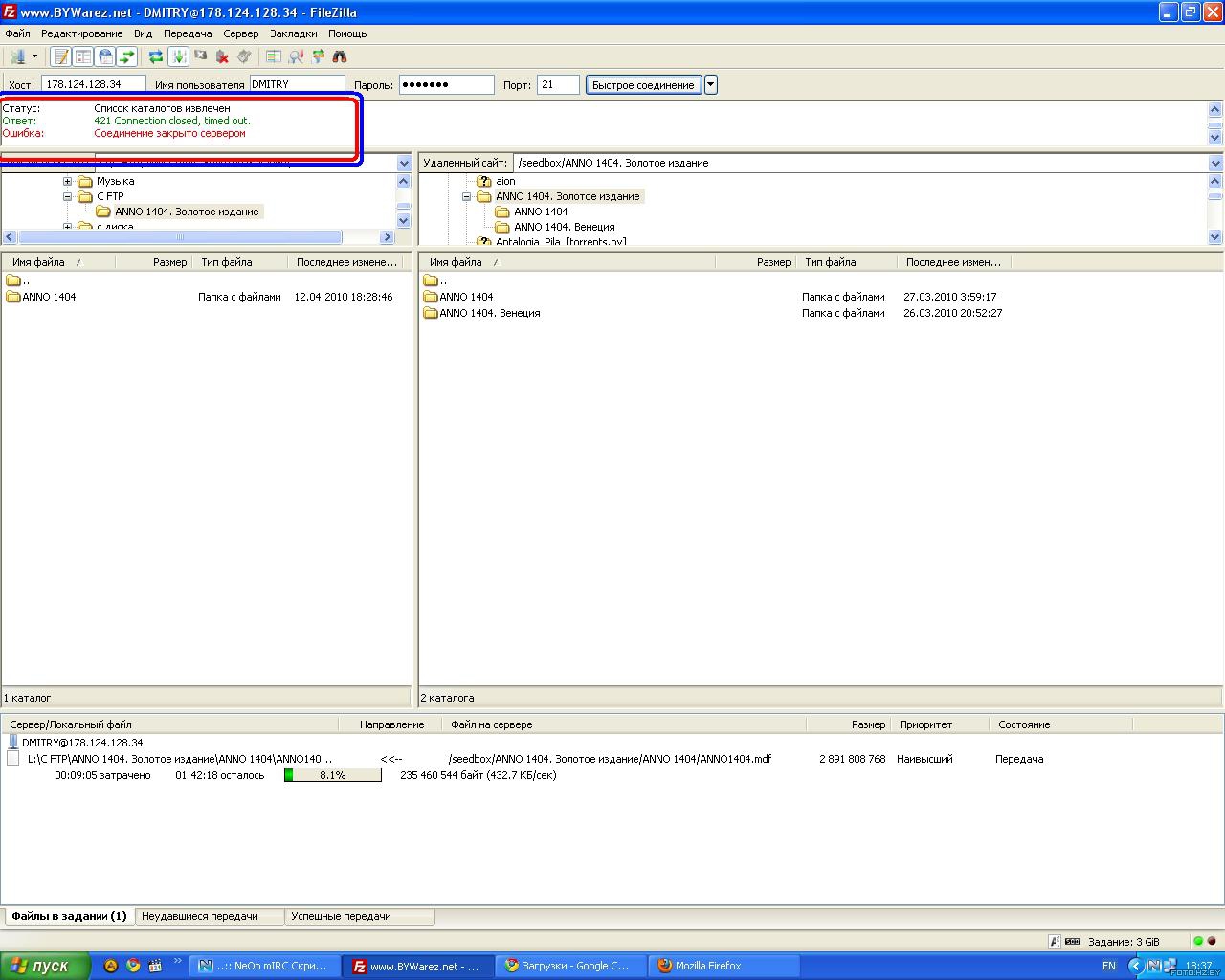The height and width of the screenshot is (980, 1225).
Task: Select the aion folder in remote tree
Action: [x=505, y=181]
